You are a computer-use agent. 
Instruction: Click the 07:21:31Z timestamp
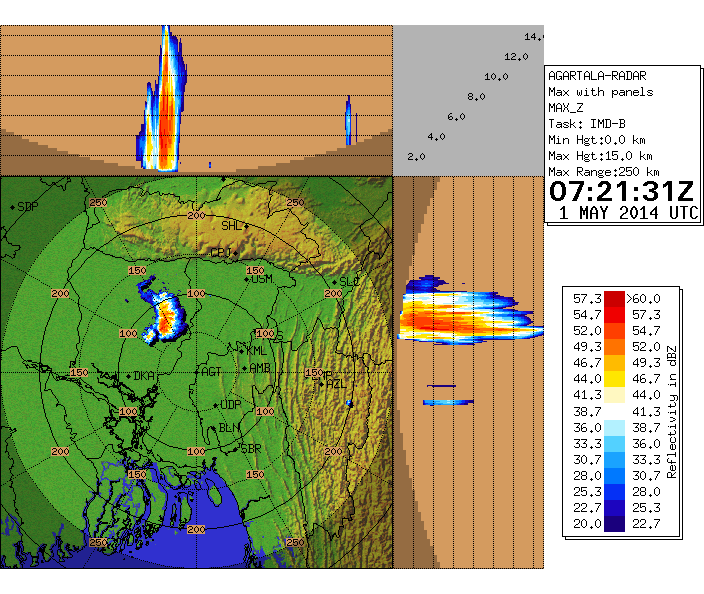[x=622, y=192]
